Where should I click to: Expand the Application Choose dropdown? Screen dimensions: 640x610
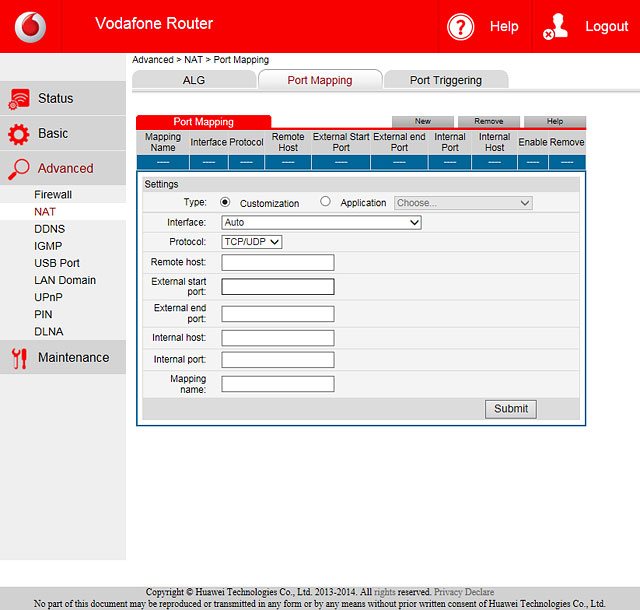click(x=463, y=203)
